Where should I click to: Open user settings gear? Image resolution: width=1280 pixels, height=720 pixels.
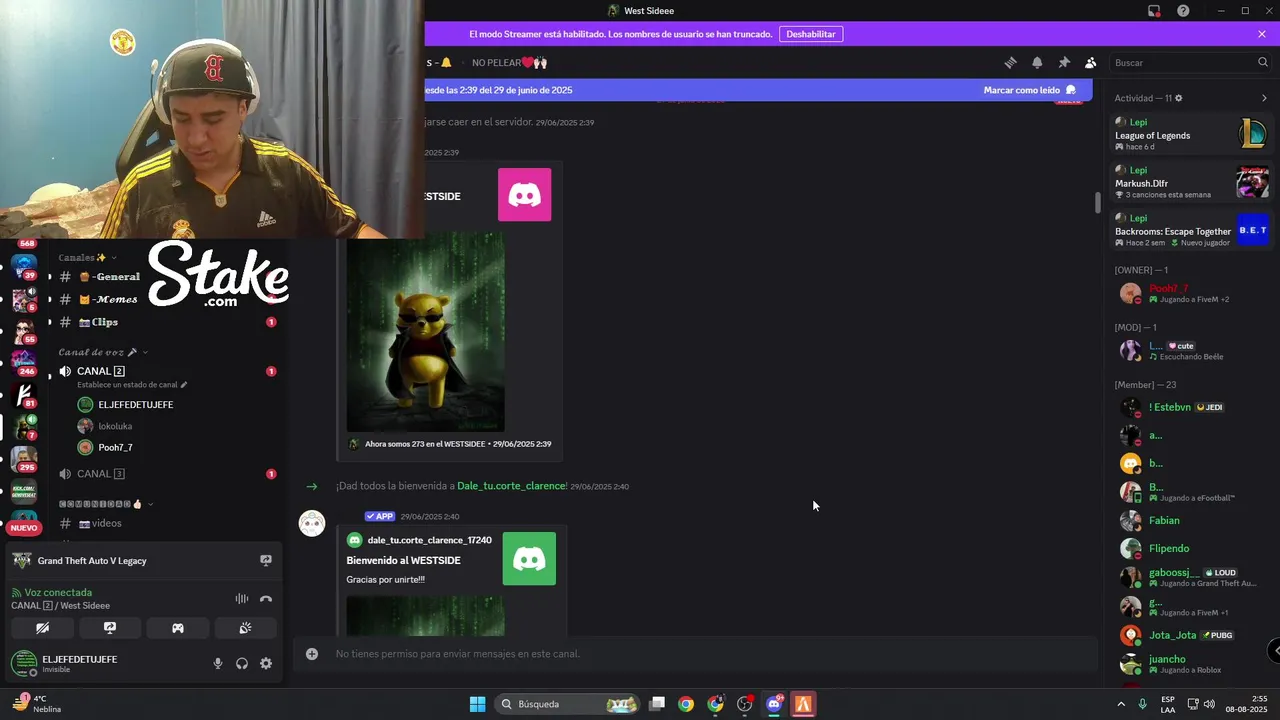coord(266,663)
